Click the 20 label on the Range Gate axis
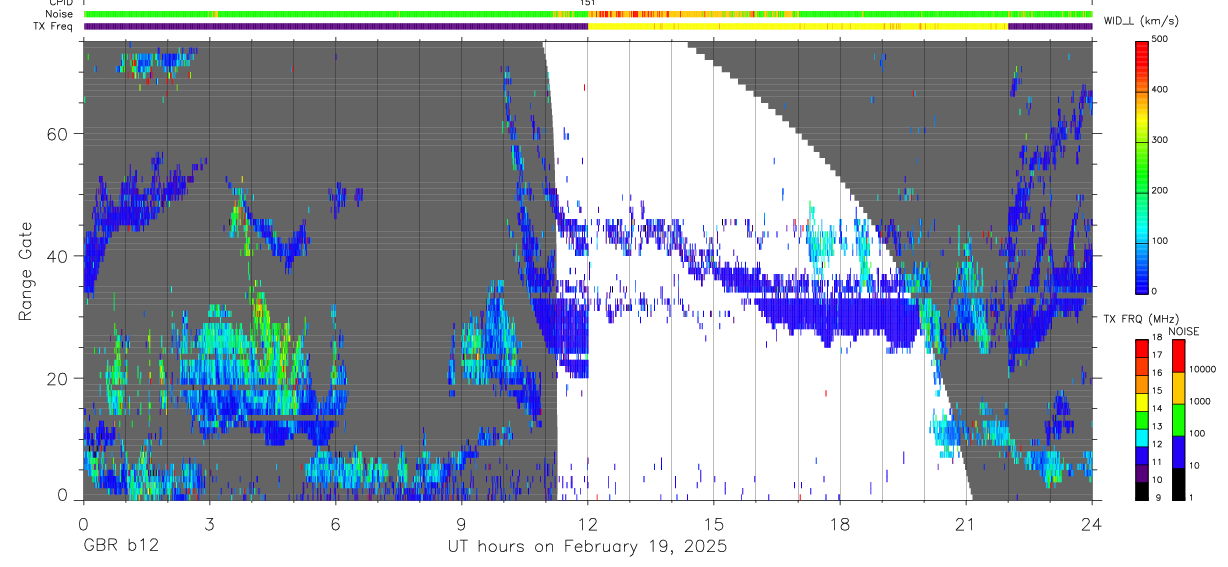The height and width of the screenshot is (567, 1228). click(x=59, y=378)
